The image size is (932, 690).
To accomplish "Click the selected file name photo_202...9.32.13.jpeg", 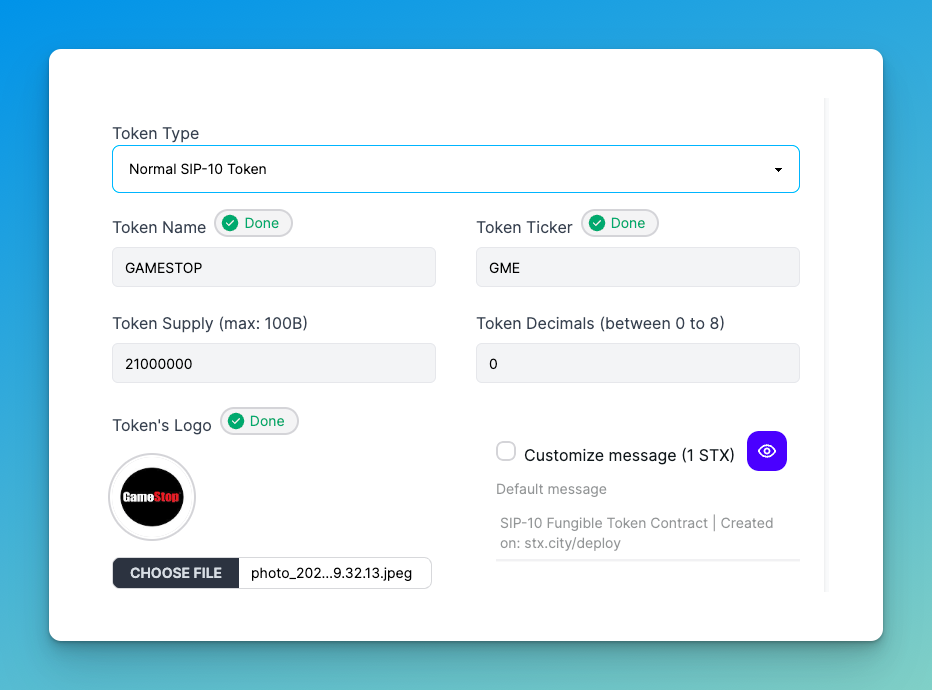I will [332, 573].
